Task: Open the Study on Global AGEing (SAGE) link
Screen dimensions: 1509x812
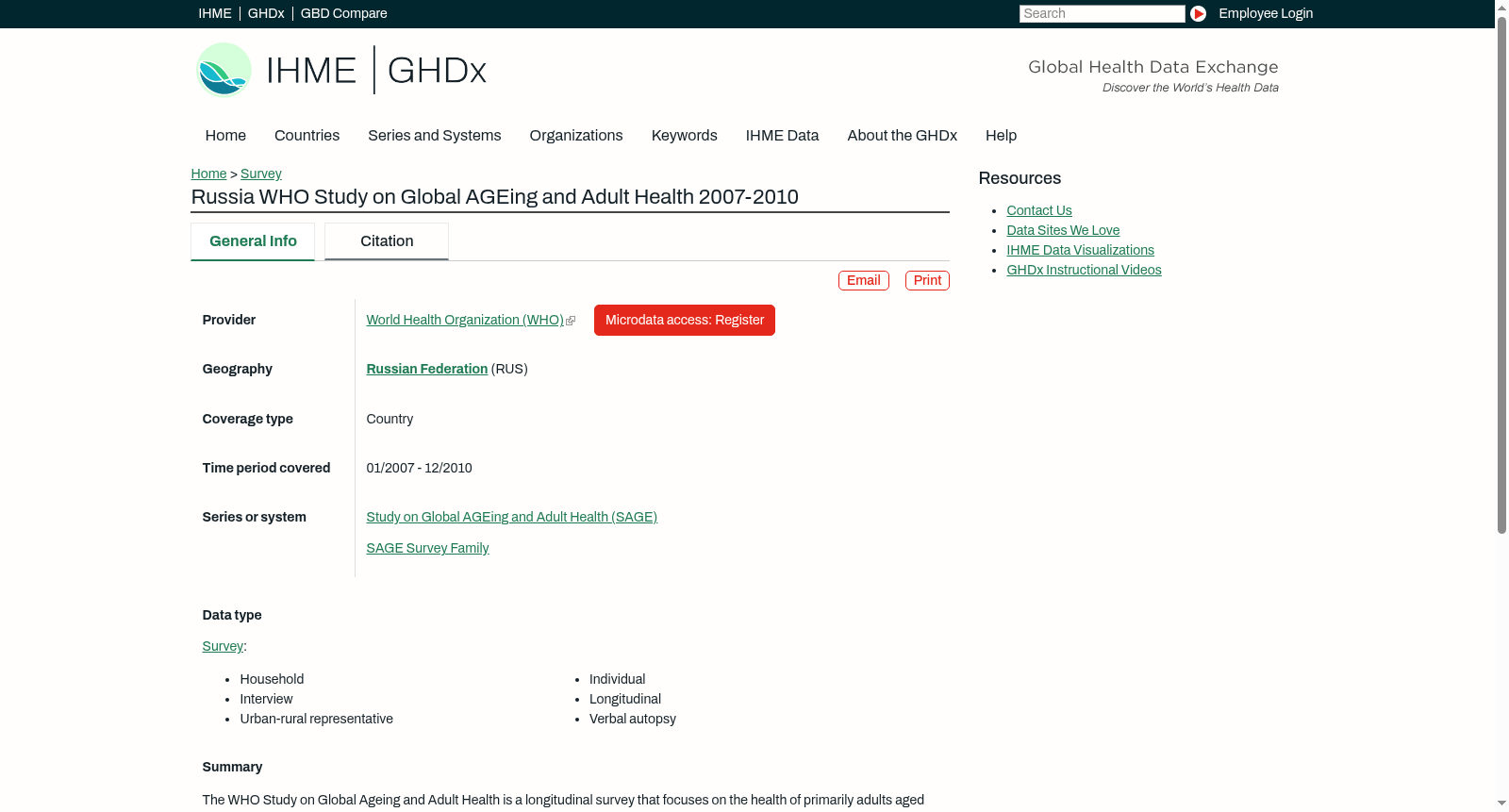Action: (x=512, y=518)
